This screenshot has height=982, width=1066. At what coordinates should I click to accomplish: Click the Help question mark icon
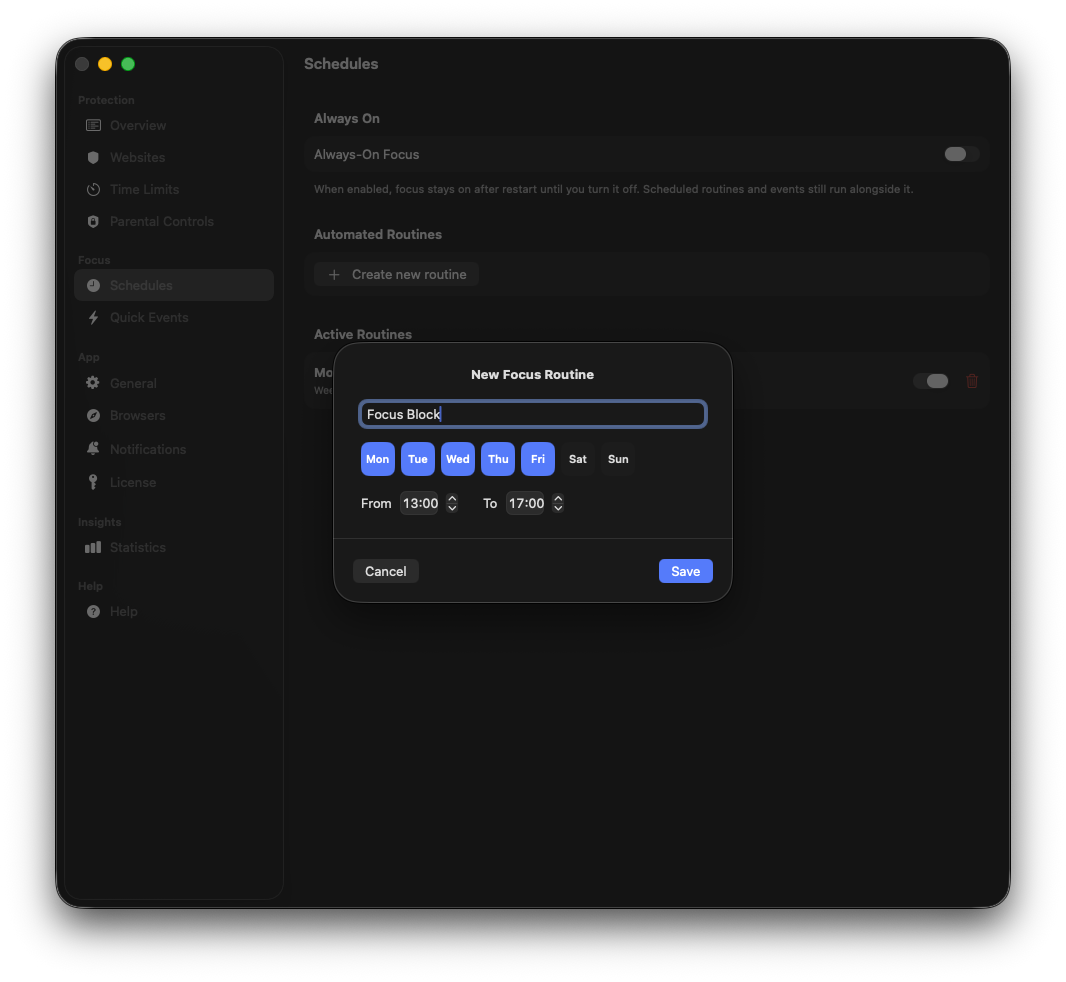tap(93, 611)
